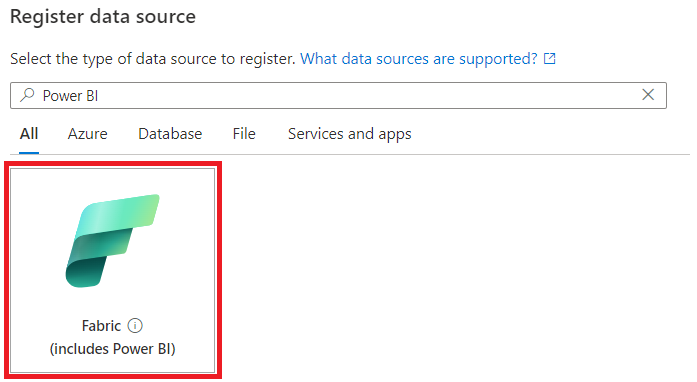Switch to the File tab
The image size is (697, 382).
(244, 134)
